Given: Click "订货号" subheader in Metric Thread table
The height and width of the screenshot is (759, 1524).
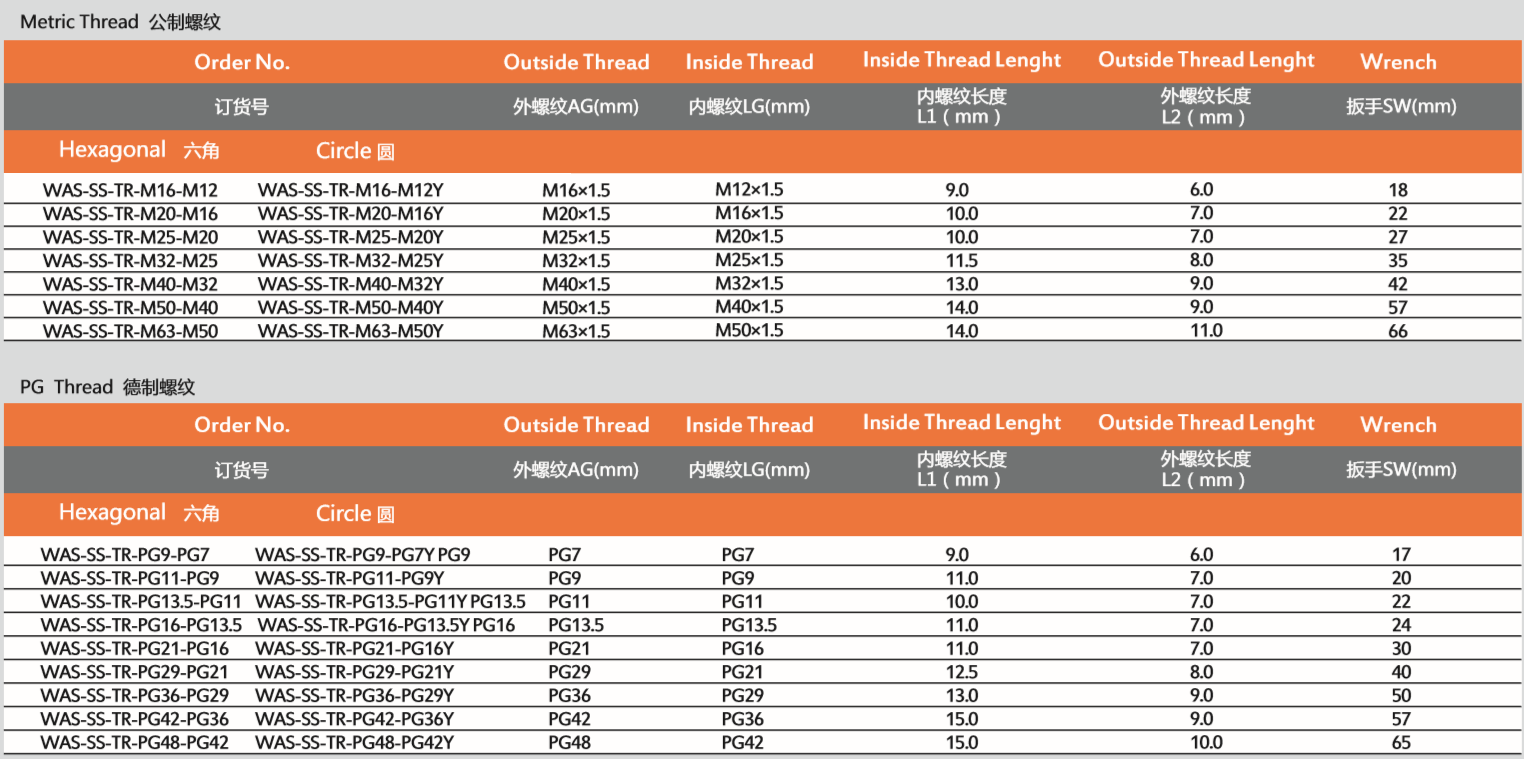Looking at the screenshot, I should pyautogui.click(x=242, y=107).
